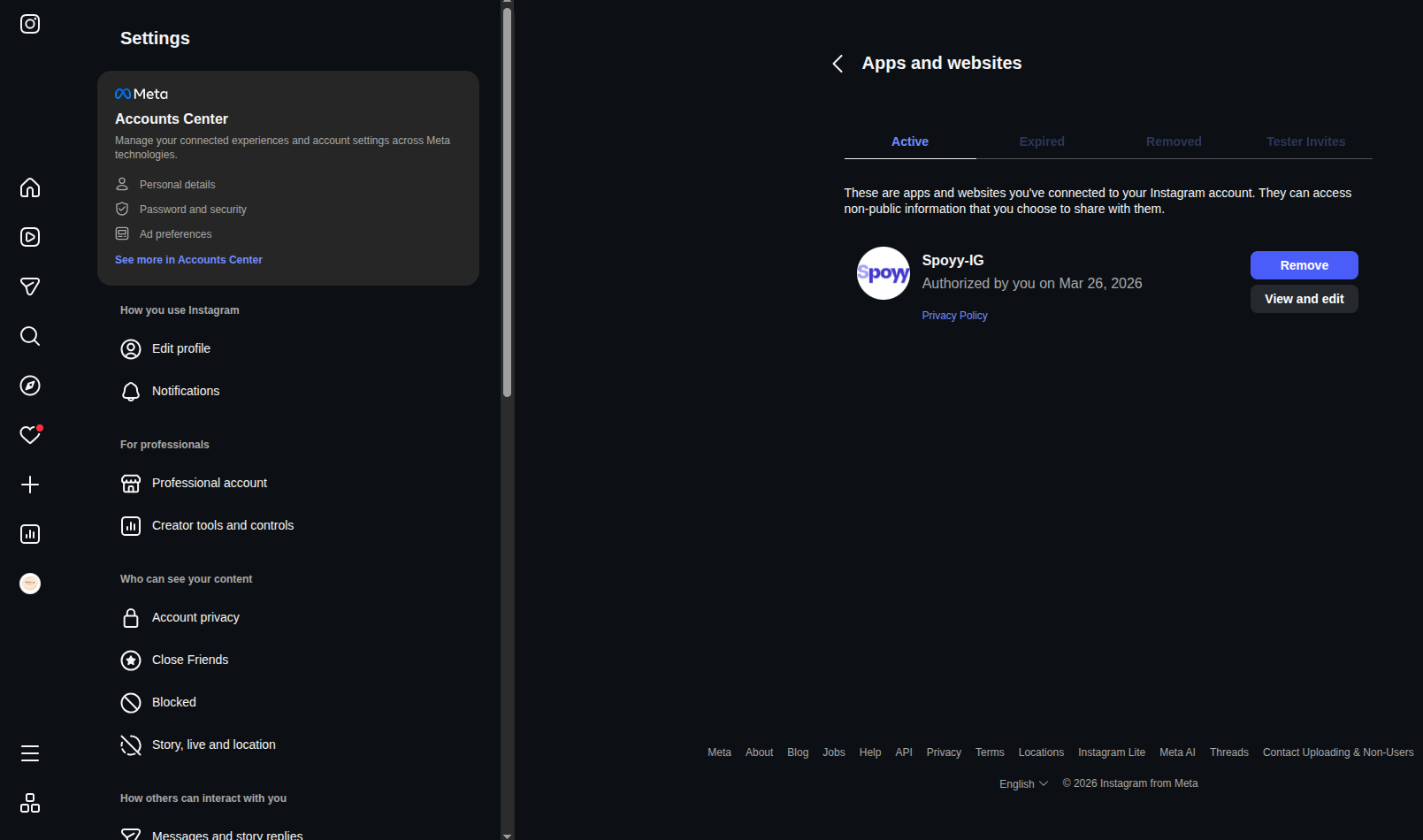Click the Ad preferences icon

122,233
